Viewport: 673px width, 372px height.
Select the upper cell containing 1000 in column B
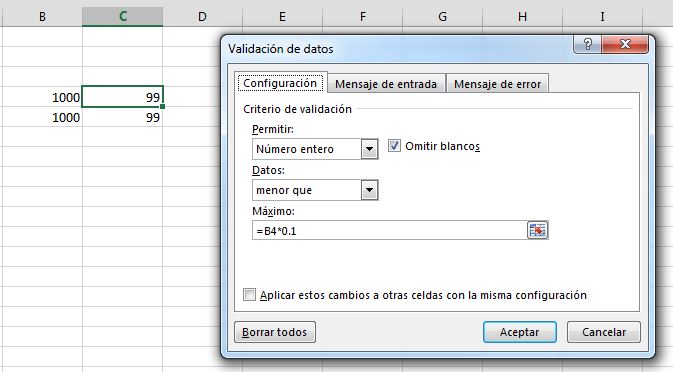tap(42, 97)
